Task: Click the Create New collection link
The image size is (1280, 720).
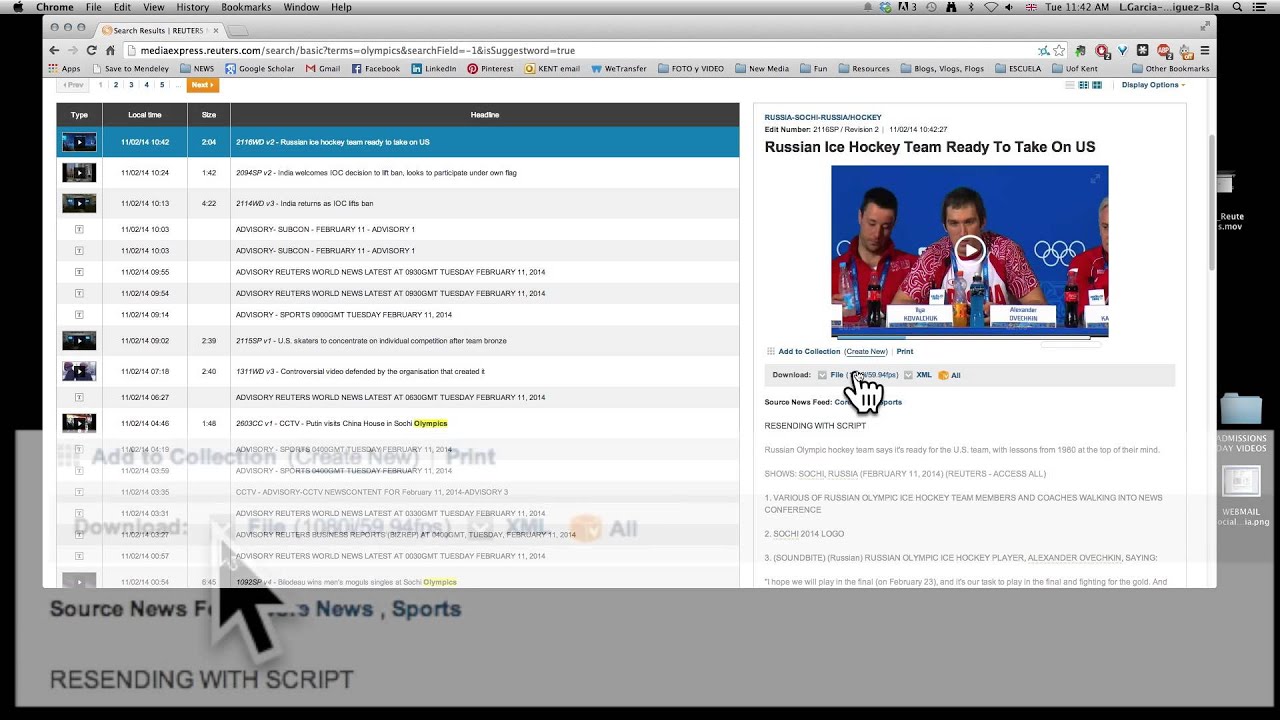Action: (866, 351)
